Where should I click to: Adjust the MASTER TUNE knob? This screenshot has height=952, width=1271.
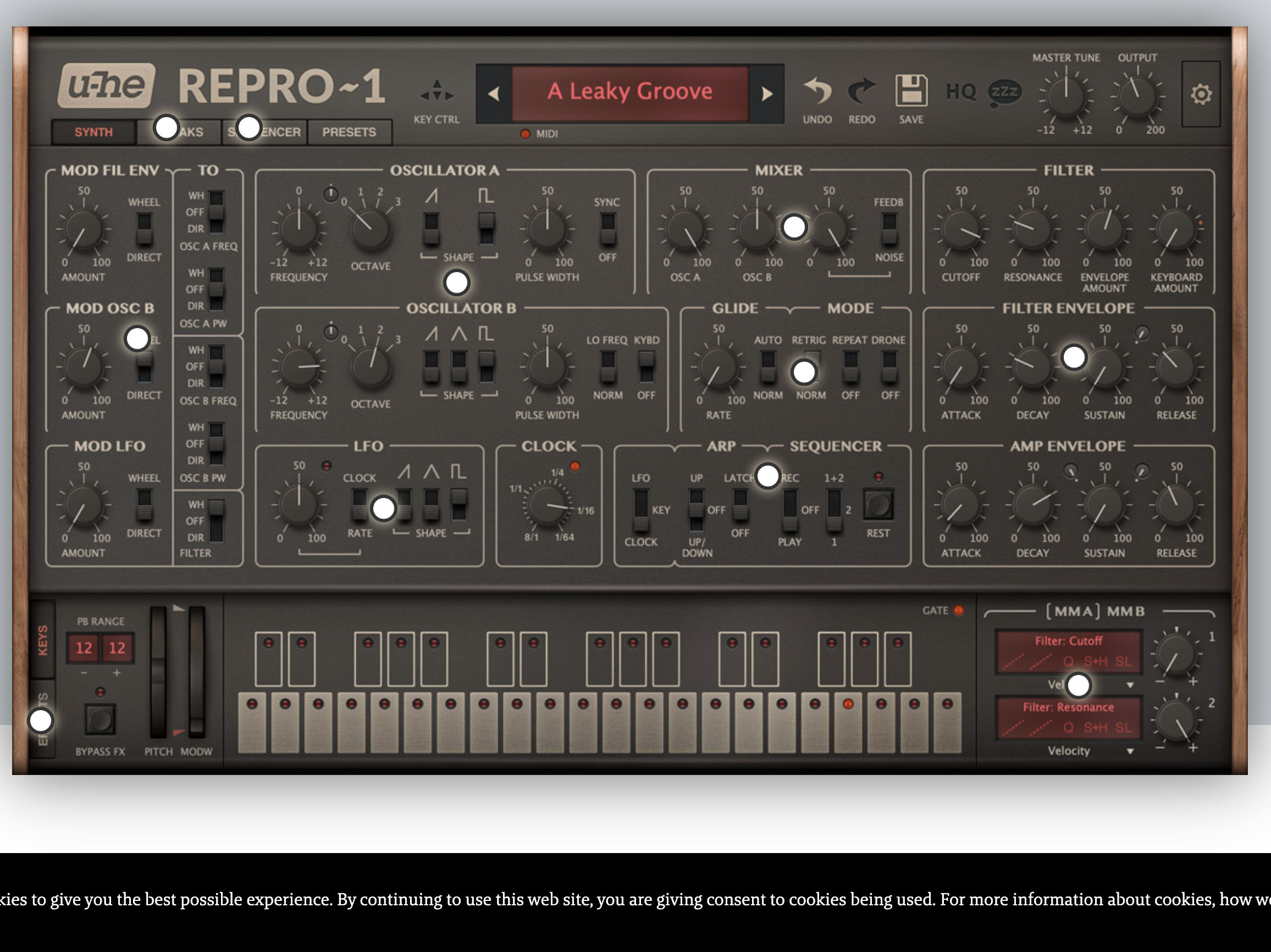1066,96
